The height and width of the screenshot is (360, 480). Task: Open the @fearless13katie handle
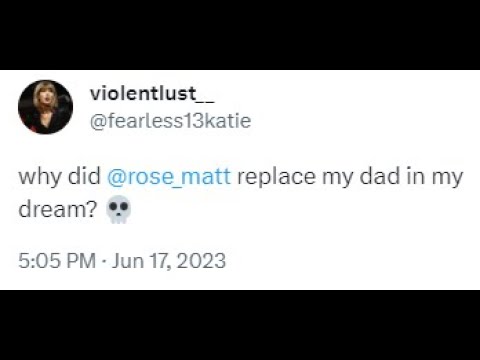click(x=170, y=121)
